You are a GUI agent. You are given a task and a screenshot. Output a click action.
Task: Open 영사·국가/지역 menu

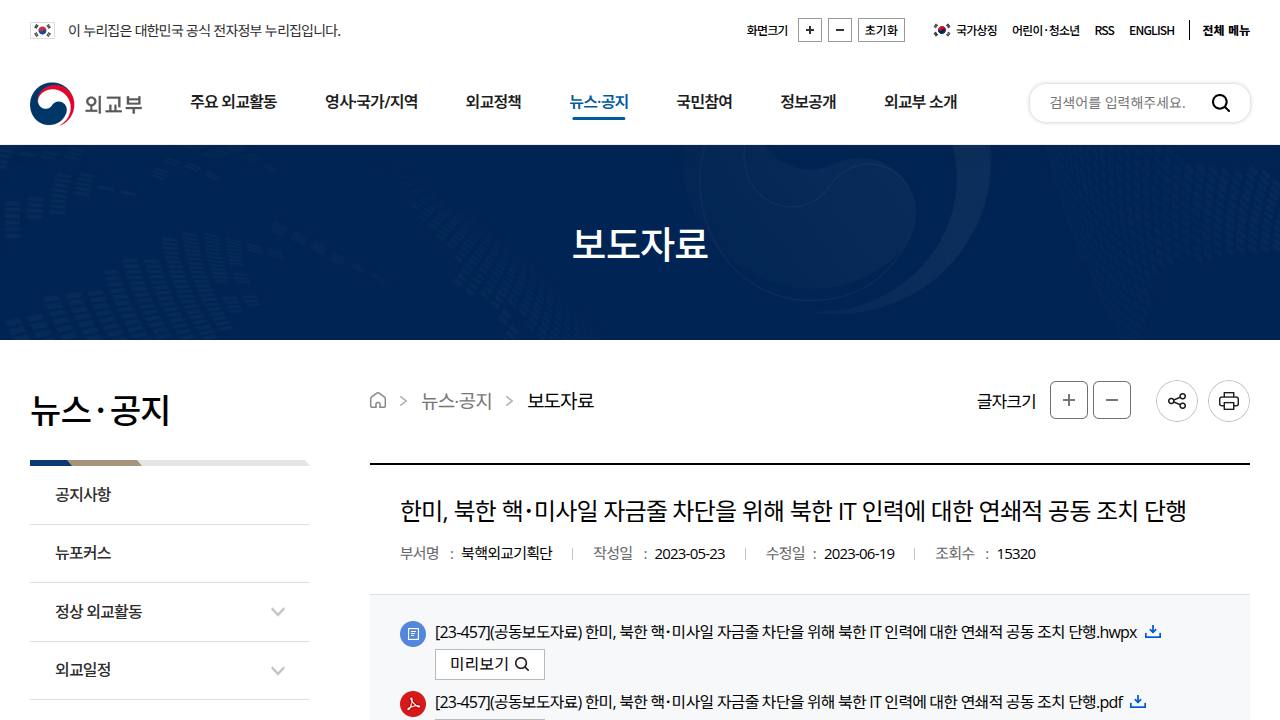[x=371, y=102]
